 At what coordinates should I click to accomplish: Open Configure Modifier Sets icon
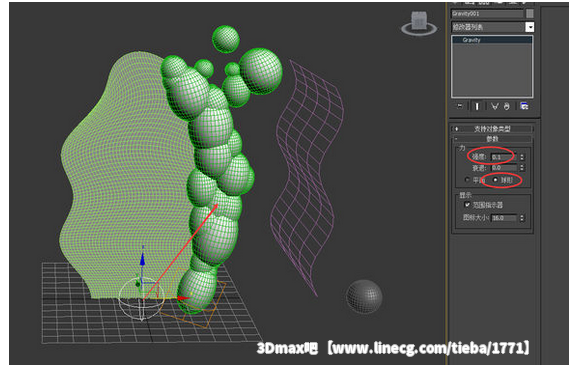point(524,106)
